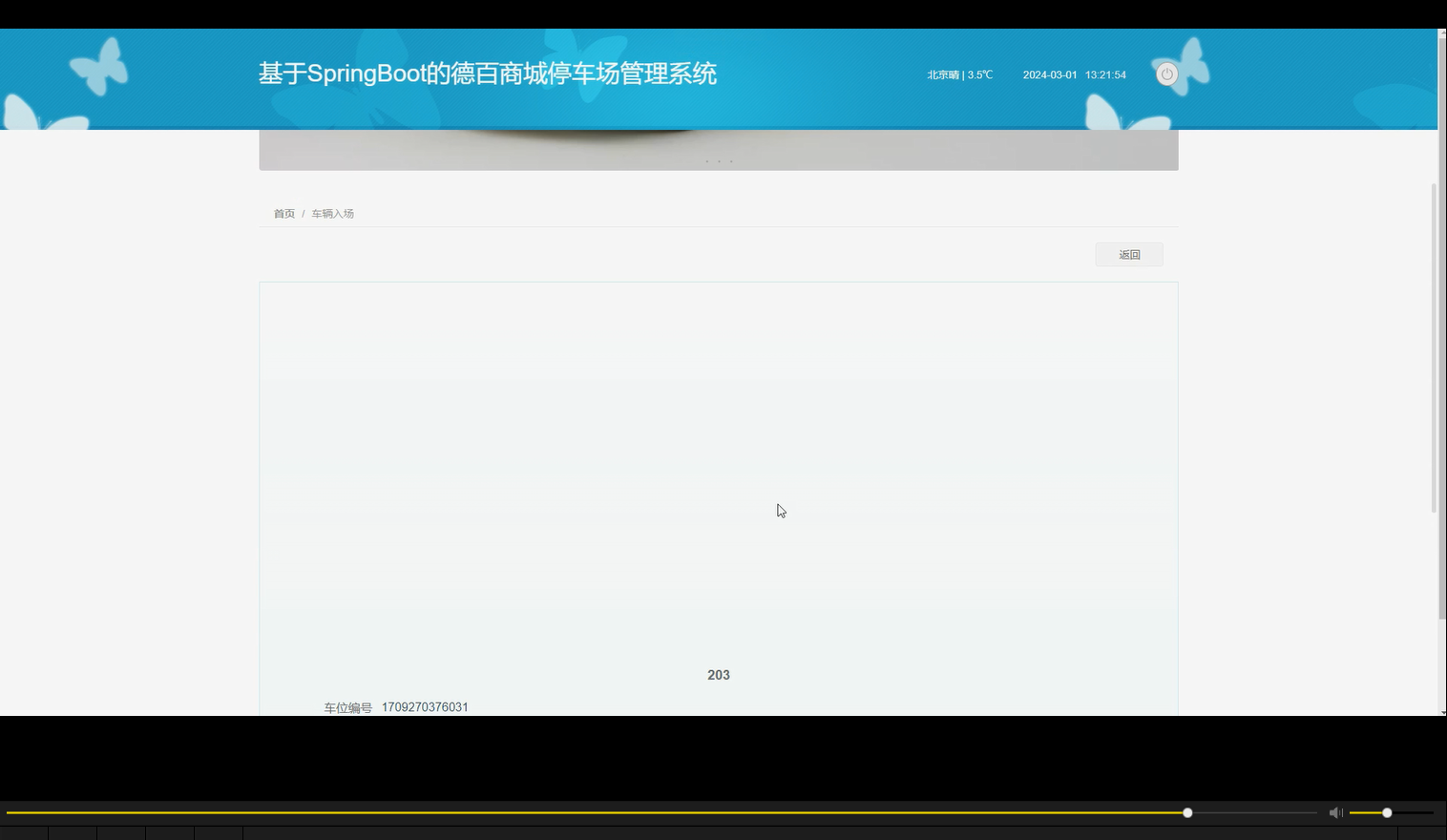Select the first carousel indicator dot
1447x840 pixels.
coord(708,161)
